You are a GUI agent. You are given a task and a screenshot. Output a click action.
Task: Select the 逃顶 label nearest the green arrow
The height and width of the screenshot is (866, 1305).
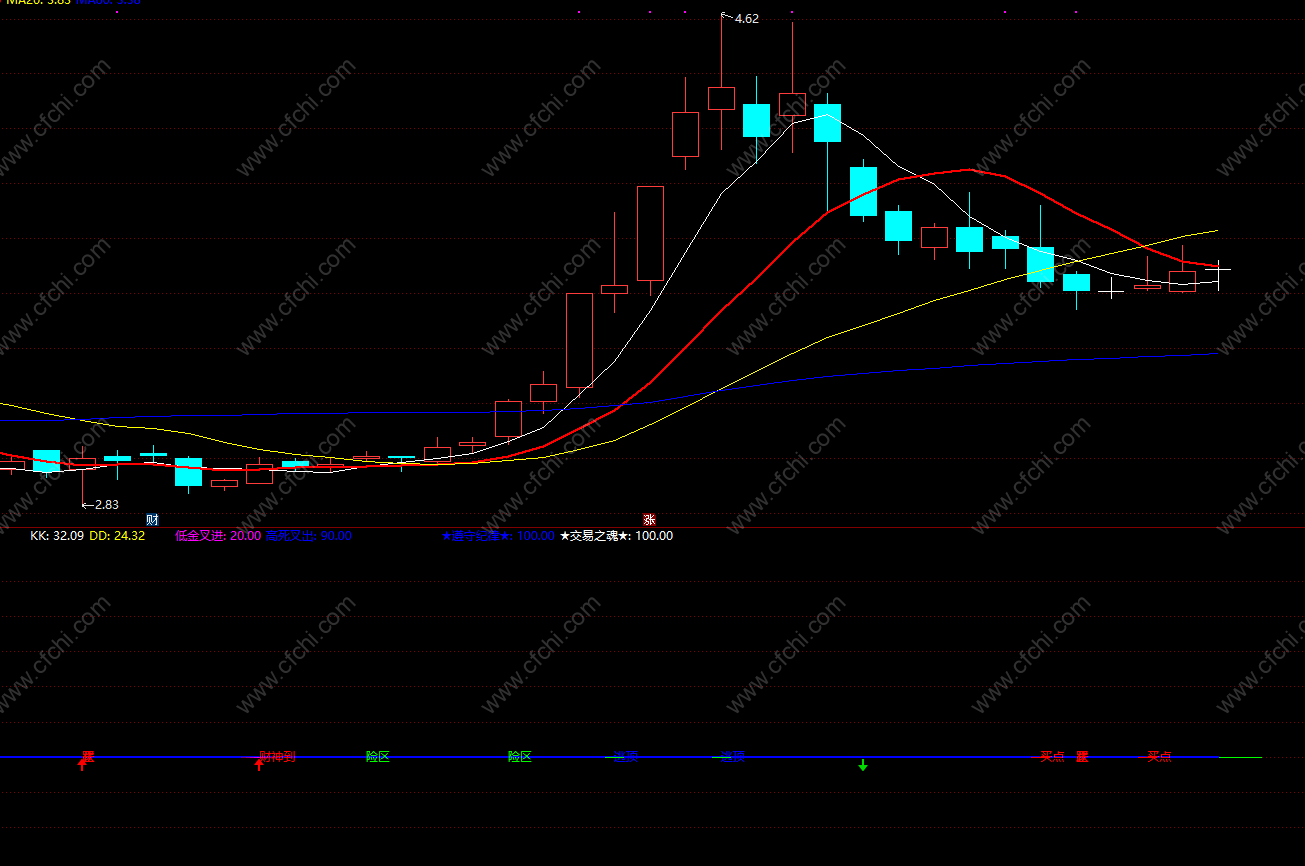click(x=733, y=757)
